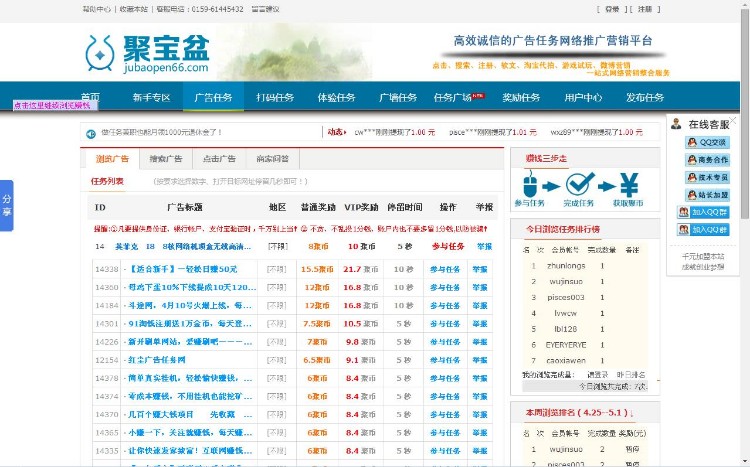Open 新手专区 navigation item
The height and width of the screenshot is (467, 750).
(152, 98)
